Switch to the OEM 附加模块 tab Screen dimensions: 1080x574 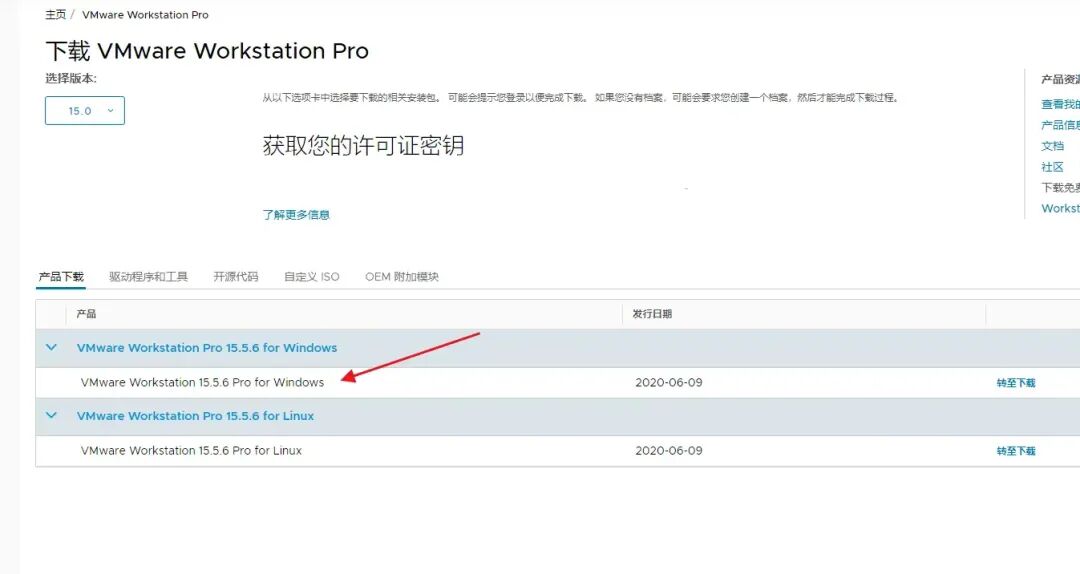pyautogui.click(x=402, y=277)
